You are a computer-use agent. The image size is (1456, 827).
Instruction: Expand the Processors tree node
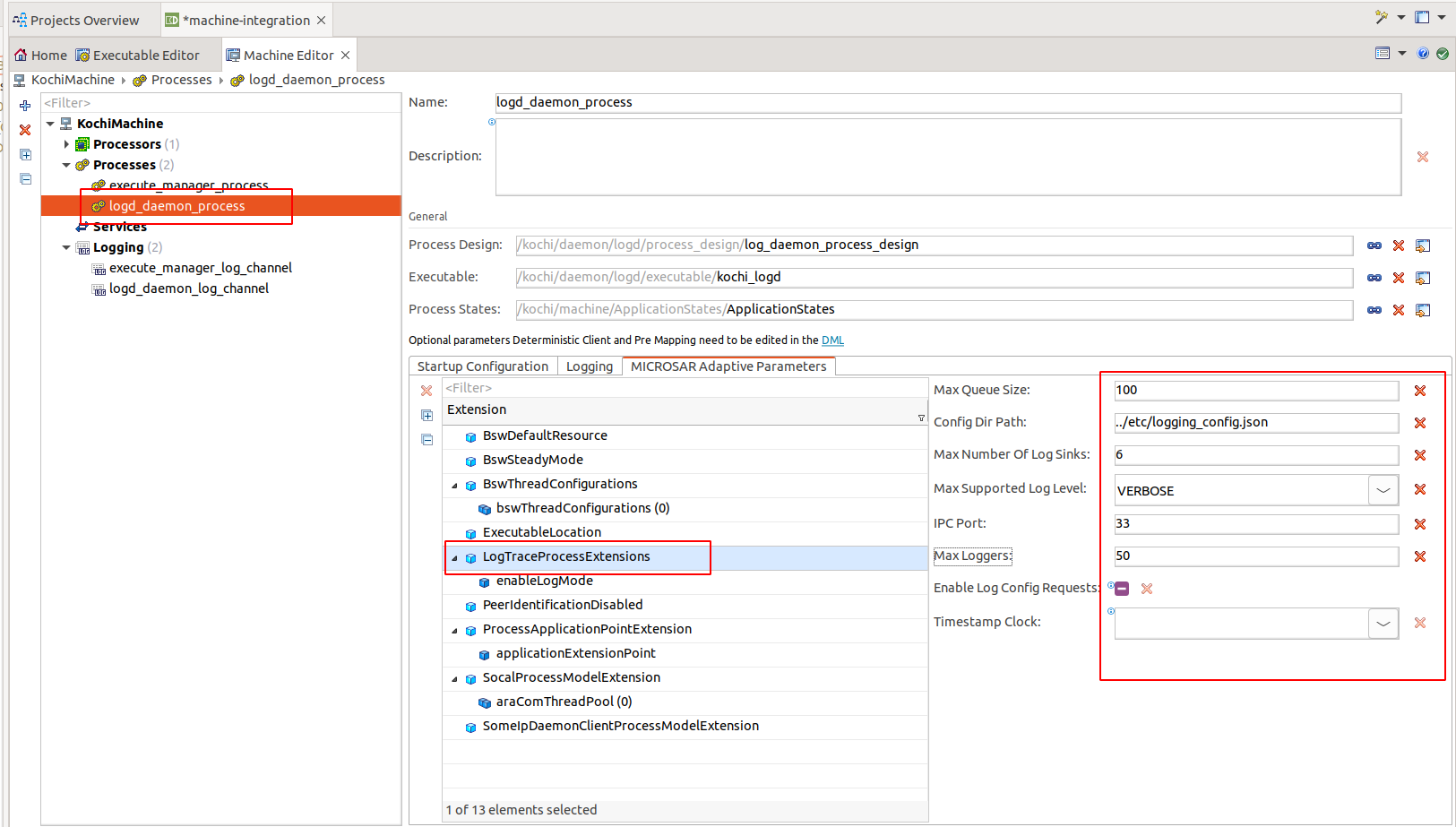tap(66, 144)
